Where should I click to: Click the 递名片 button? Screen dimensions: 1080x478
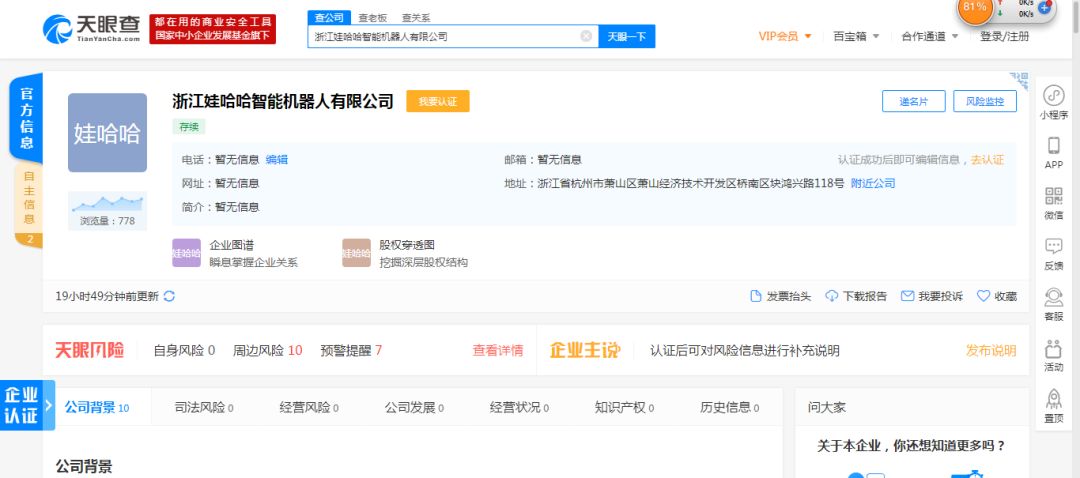coord(913,101)
